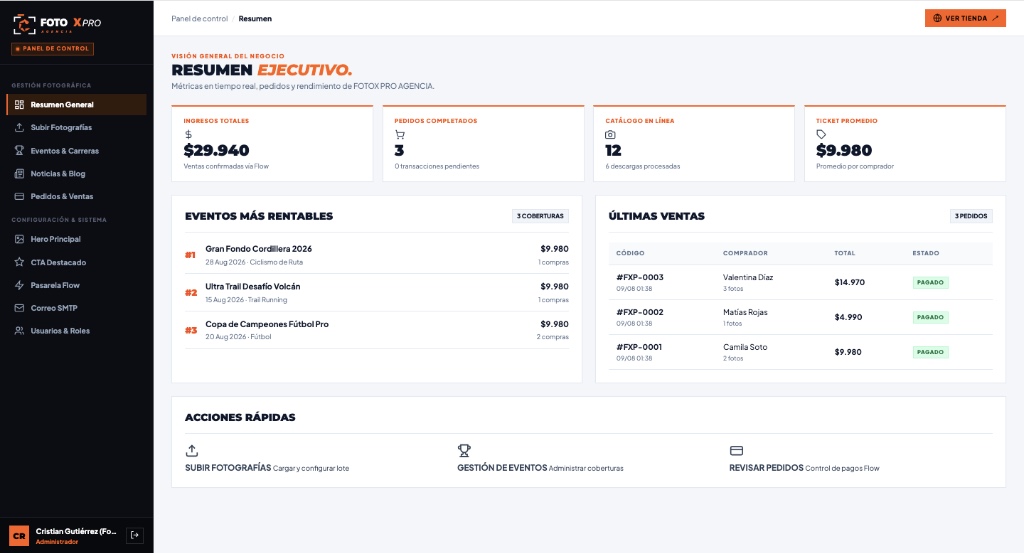Open the upload icon under Acciones Rápidas

point(192,450)
